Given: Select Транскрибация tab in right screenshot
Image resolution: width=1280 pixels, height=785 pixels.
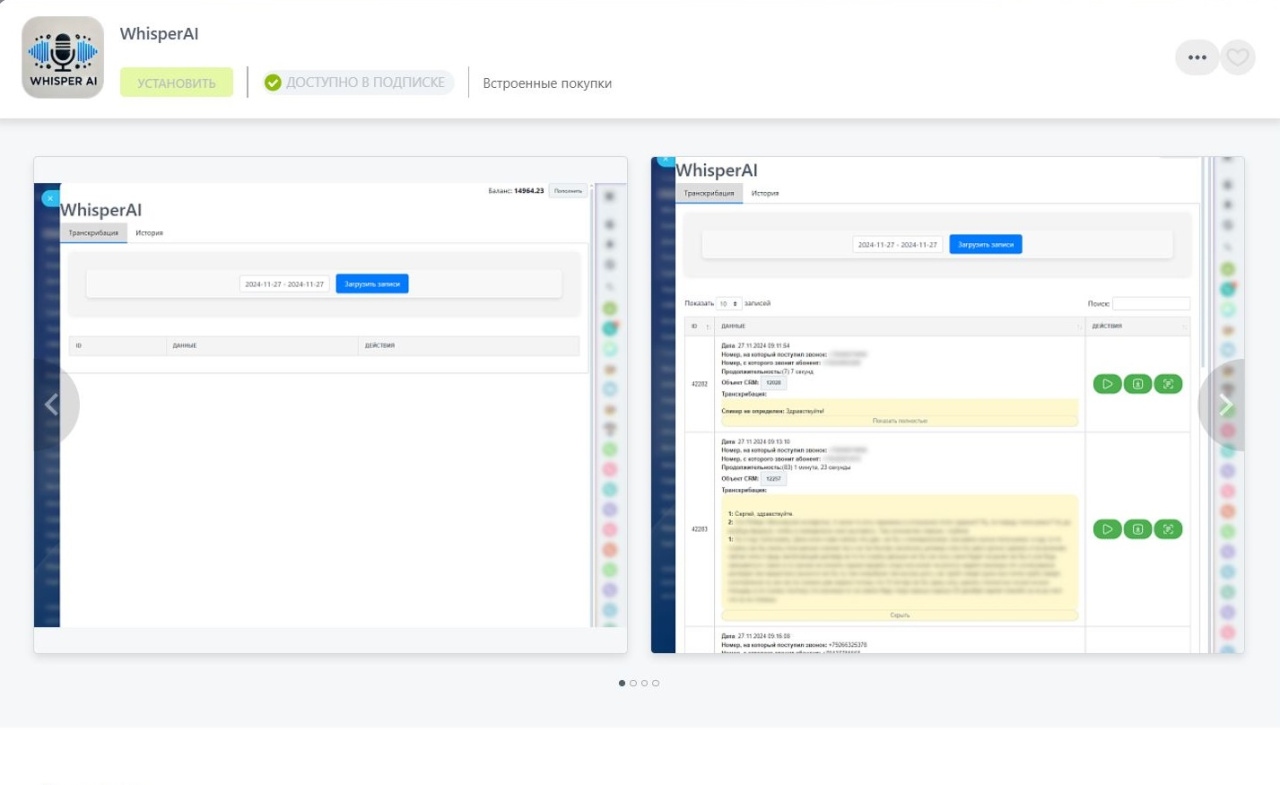Looking at the screenshot, I should (x=709, y=193).
